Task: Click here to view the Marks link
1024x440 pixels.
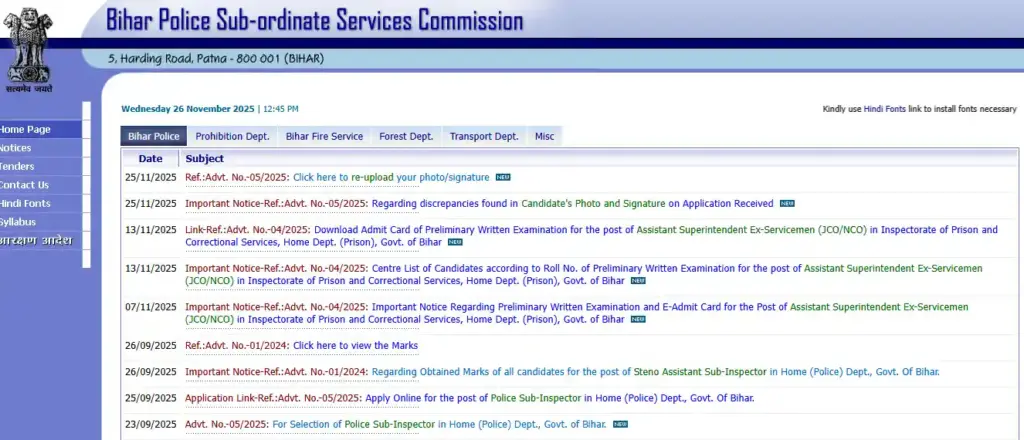Action: tap(355, 346)
